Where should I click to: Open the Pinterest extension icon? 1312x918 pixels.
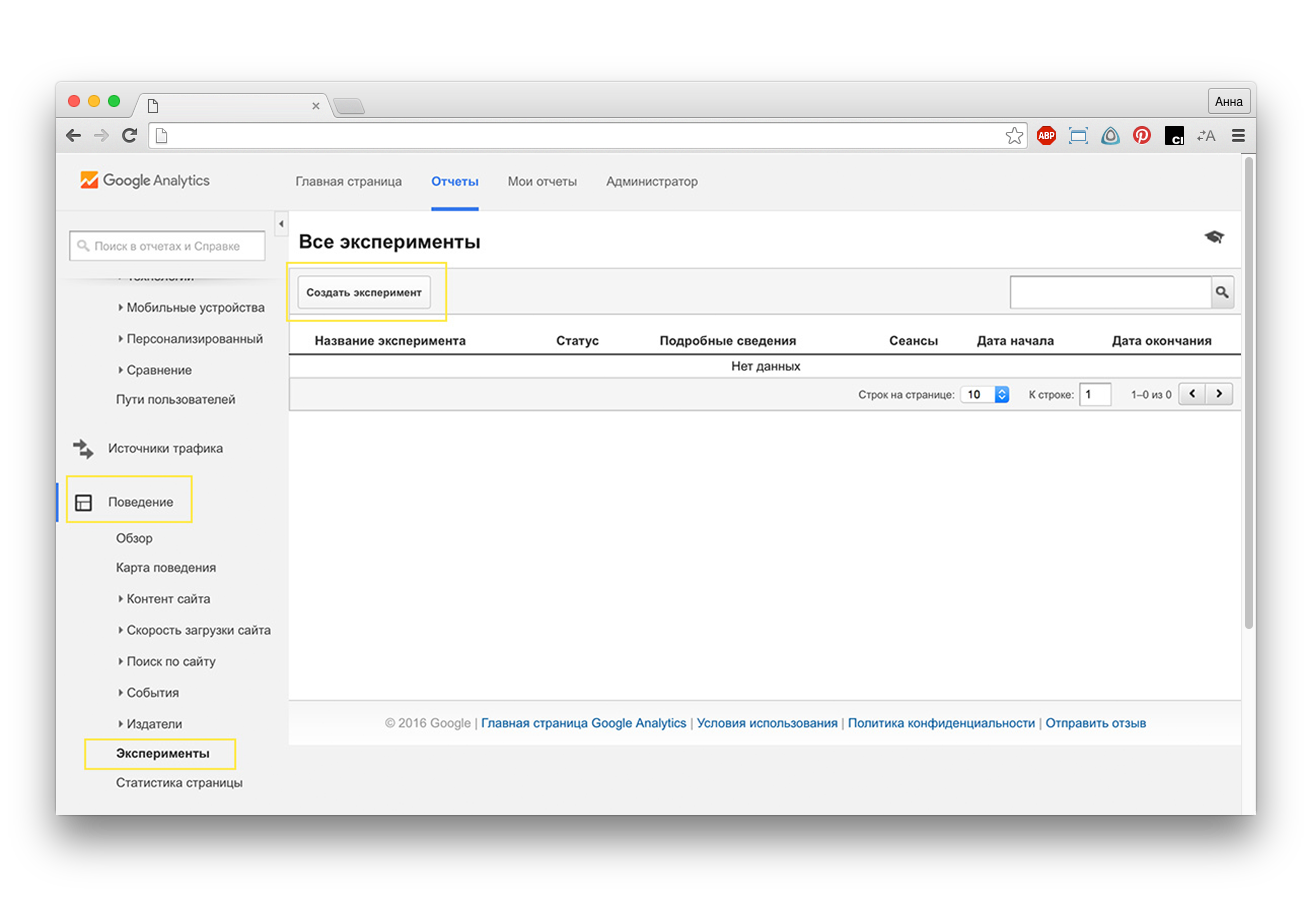1142,136
